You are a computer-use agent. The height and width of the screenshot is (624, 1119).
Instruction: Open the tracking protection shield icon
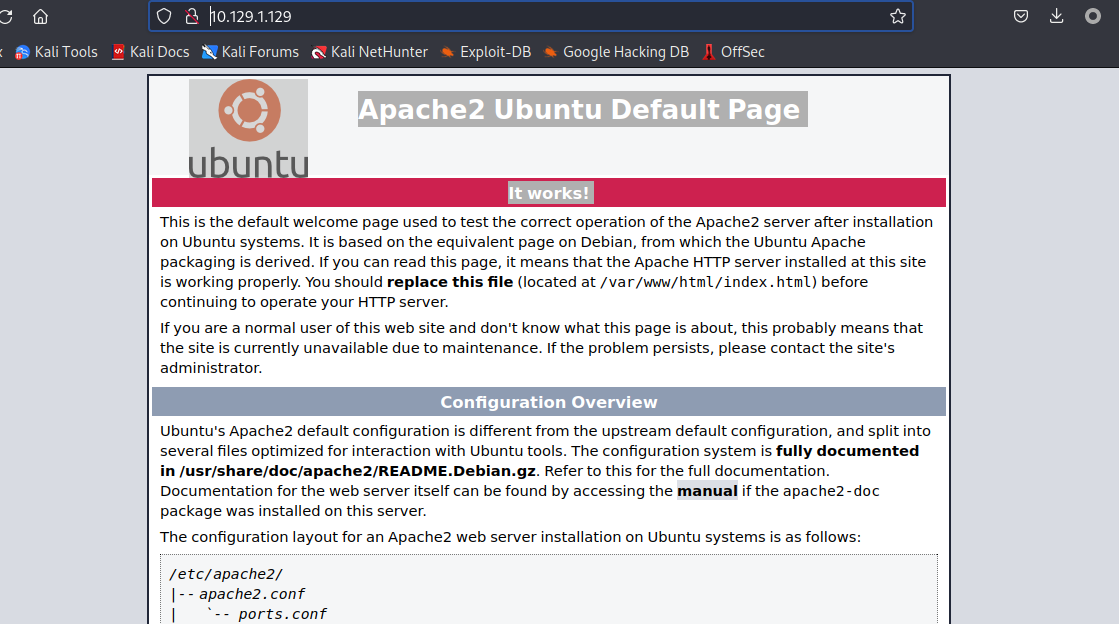[x=164, y=16]
